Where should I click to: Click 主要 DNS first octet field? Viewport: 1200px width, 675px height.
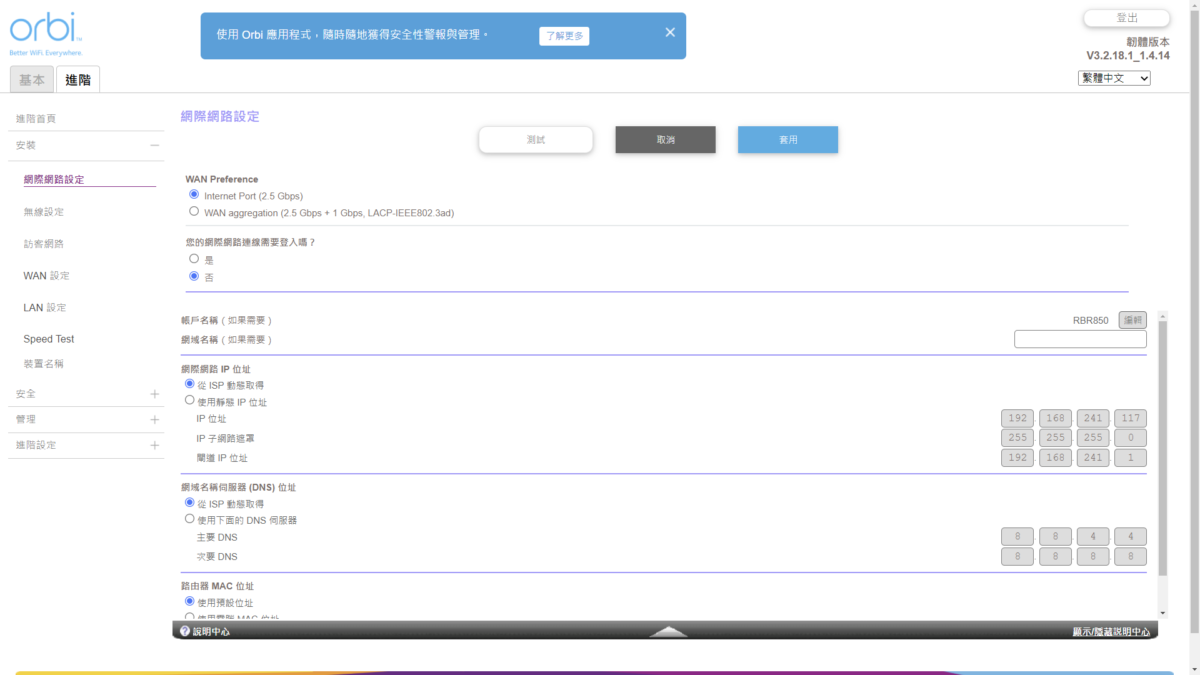[1017, 537]
